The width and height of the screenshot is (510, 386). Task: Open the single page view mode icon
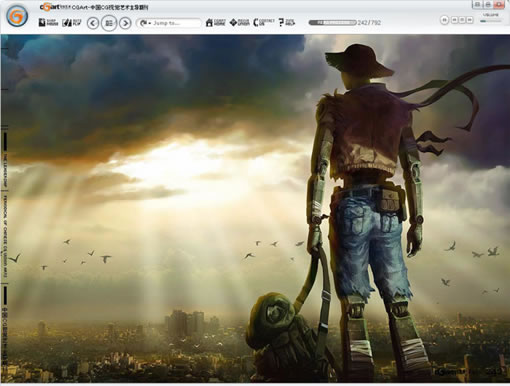[x=48, y=22]
